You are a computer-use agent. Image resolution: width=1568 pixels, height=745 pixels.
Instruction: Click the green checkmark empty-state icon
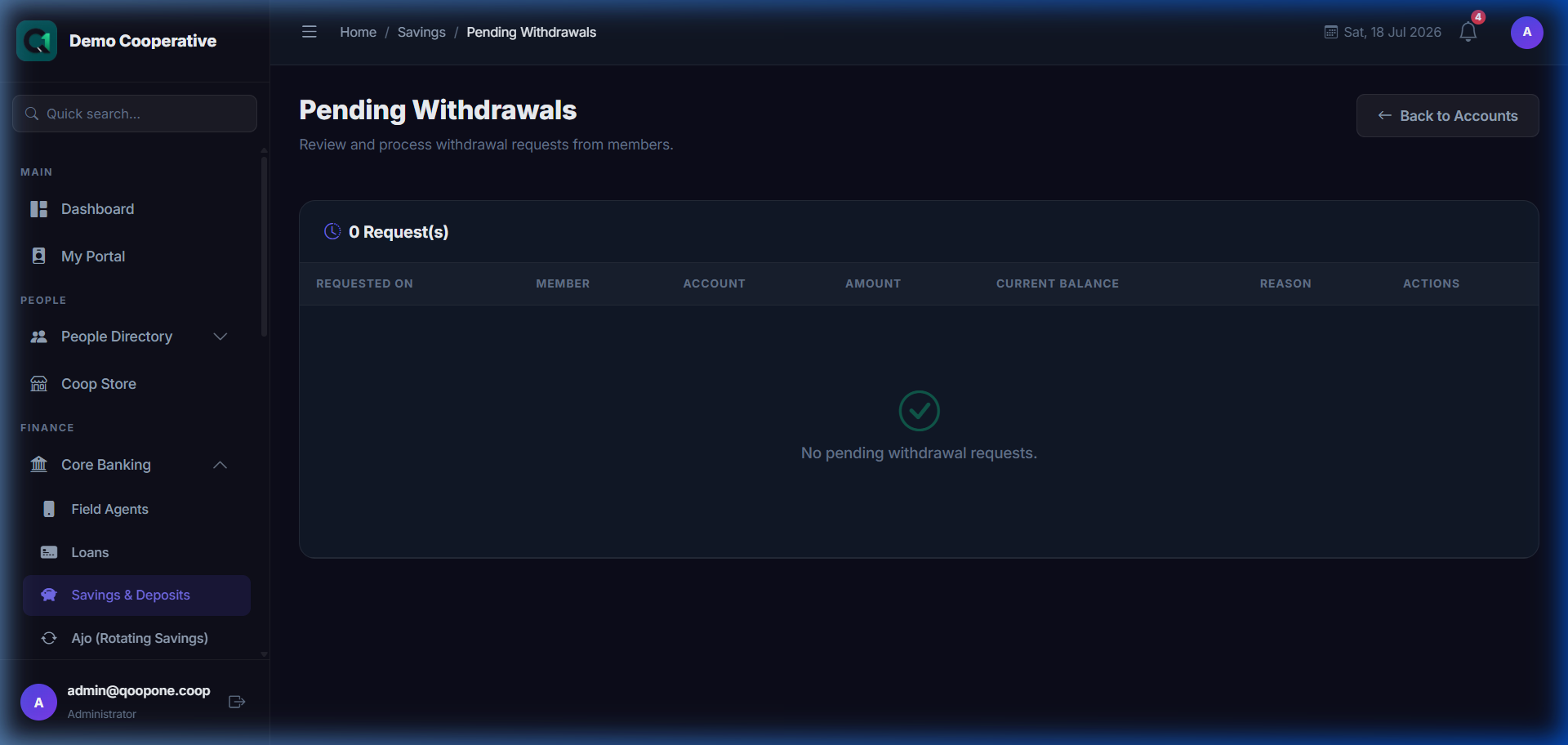point(919,411)
